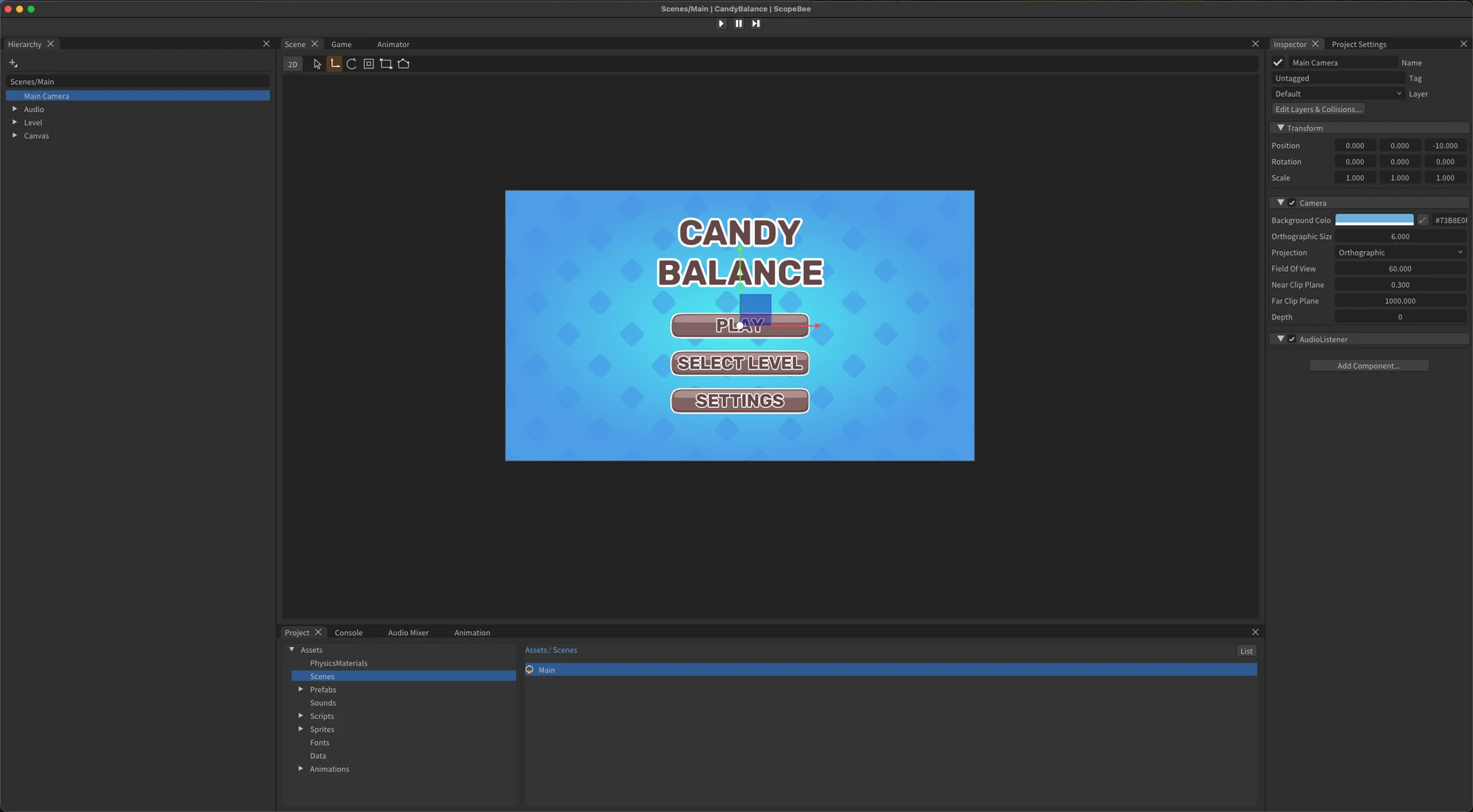
Task: Toggle the List view button
Action: [1246, 651]
